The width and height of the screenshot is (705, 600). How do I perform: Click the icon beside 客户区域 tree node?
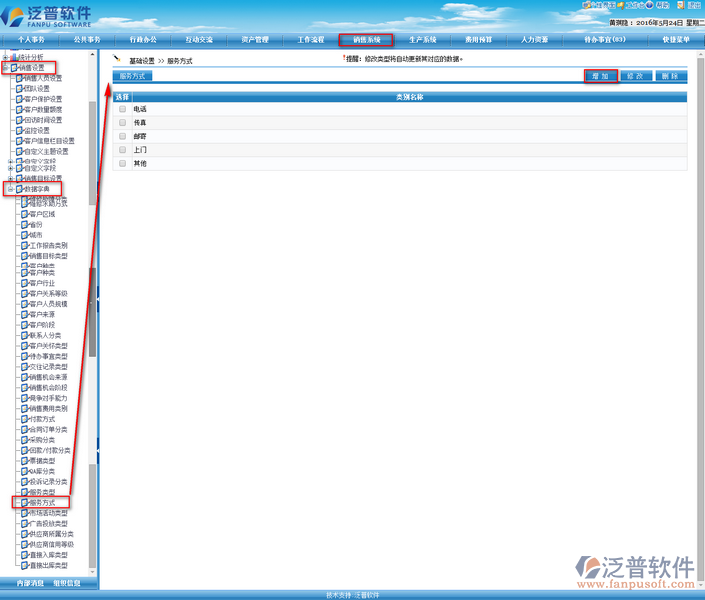pos(25,214)
